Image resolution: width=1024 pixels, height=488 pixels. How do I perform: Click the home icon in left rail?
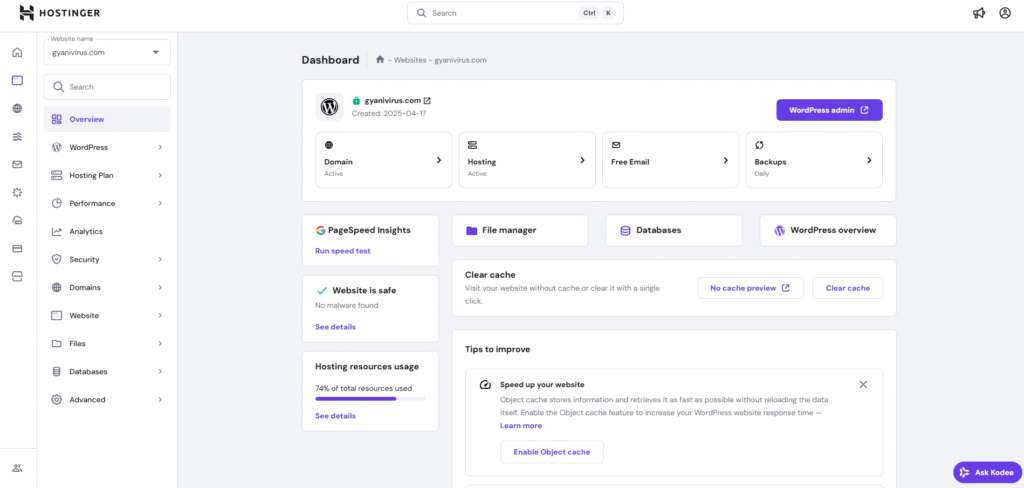17,52
